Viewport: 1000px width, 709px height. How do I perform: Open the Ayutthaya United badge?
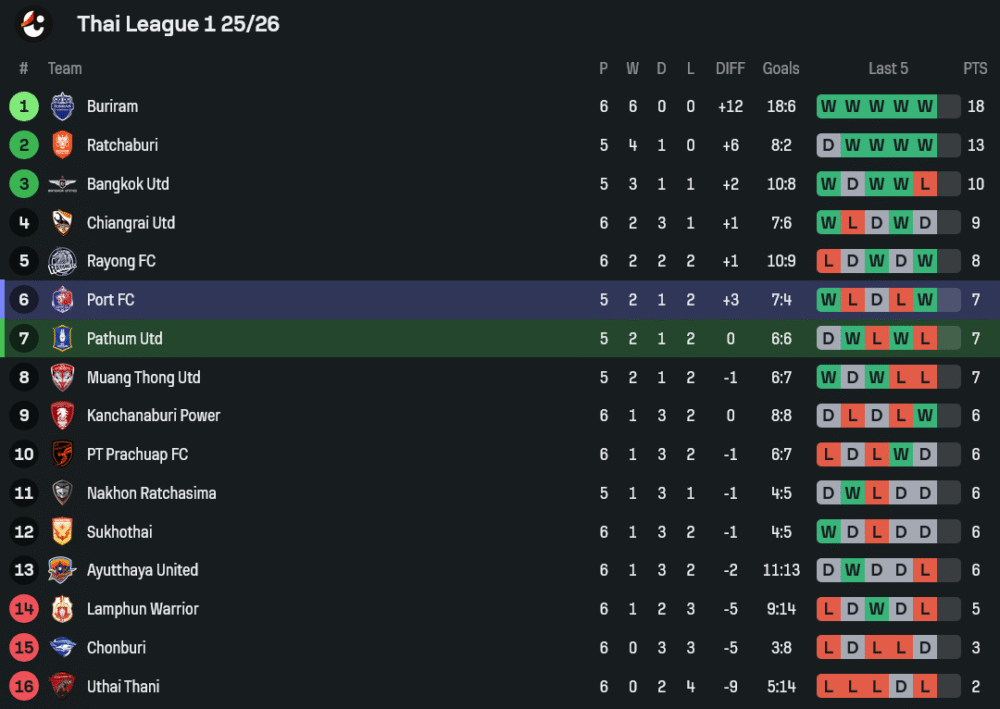point(62,570)
